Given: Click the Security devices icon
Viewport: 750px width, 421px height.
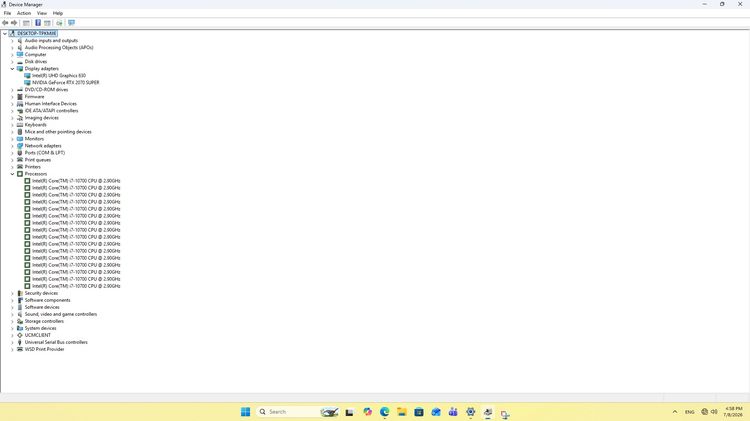Looking at the screenshot, I should point(20,293).
